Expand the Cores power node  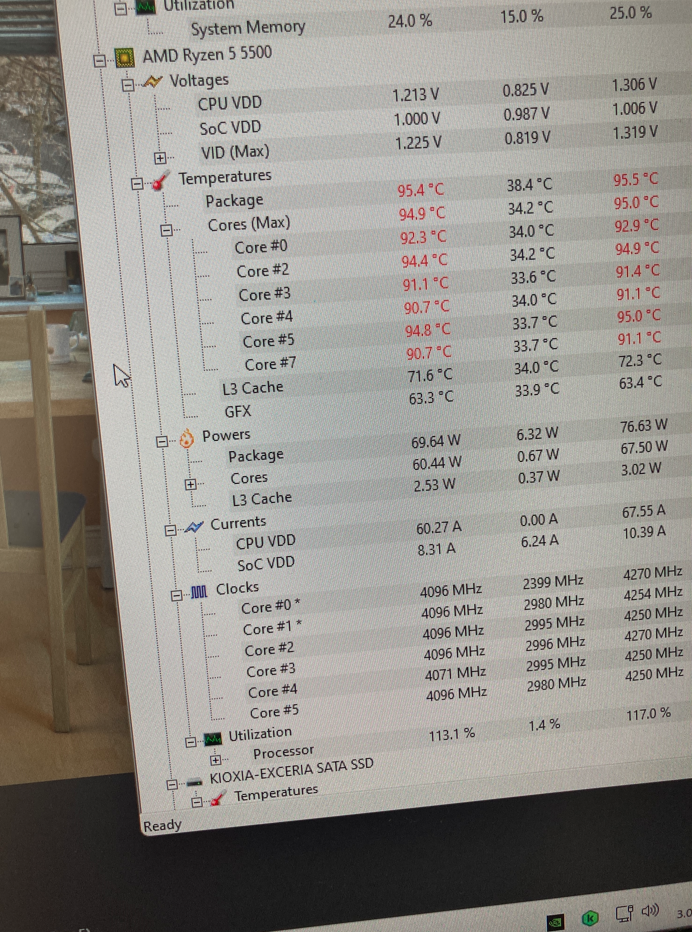pos(190,484)
